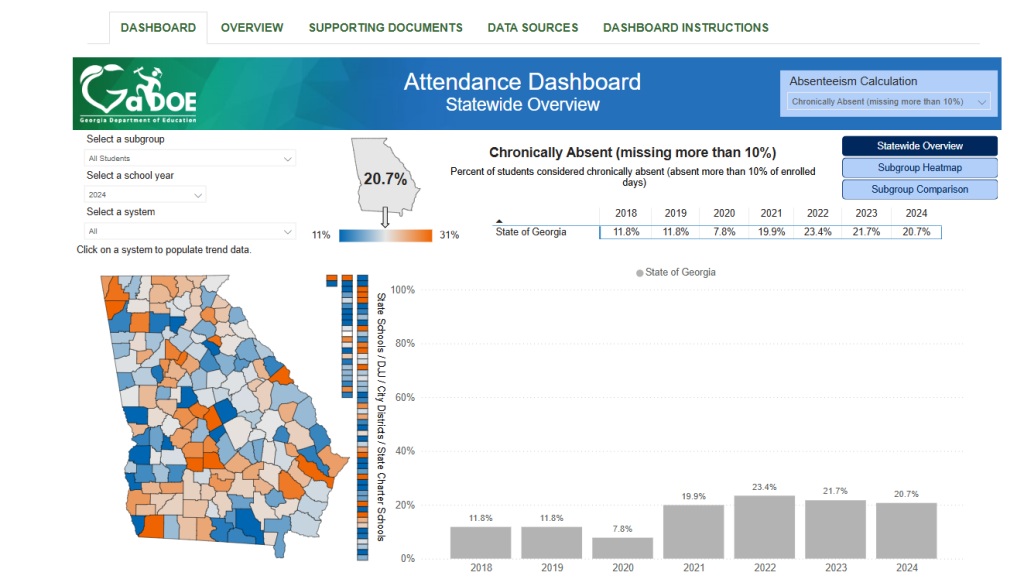Click the GaDOE logo in the header
Screen dimensions: 1024x586
tap(139, 94)
